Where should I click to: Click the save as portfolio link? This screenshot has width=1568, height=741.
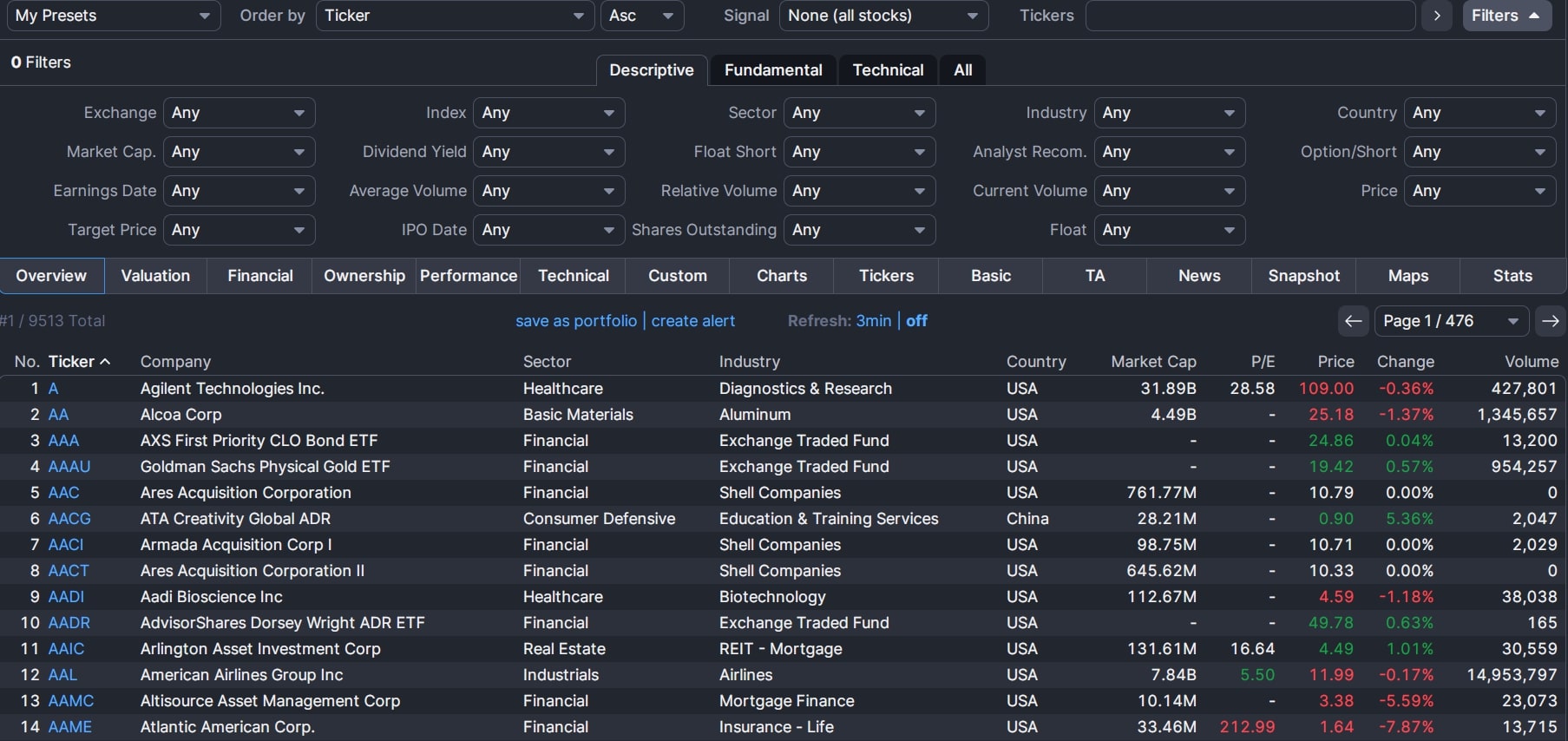[576, 321]
